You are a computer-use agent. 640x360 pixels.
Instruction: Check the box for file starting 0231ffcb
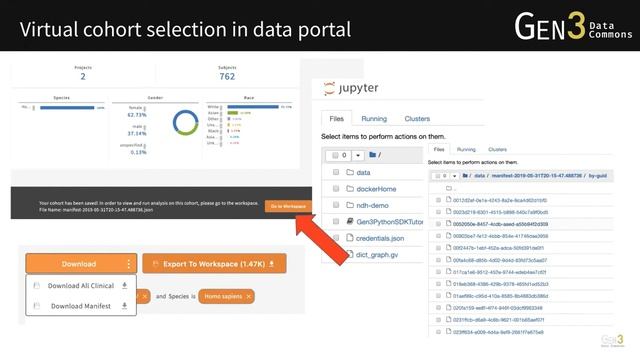(438, 320)
